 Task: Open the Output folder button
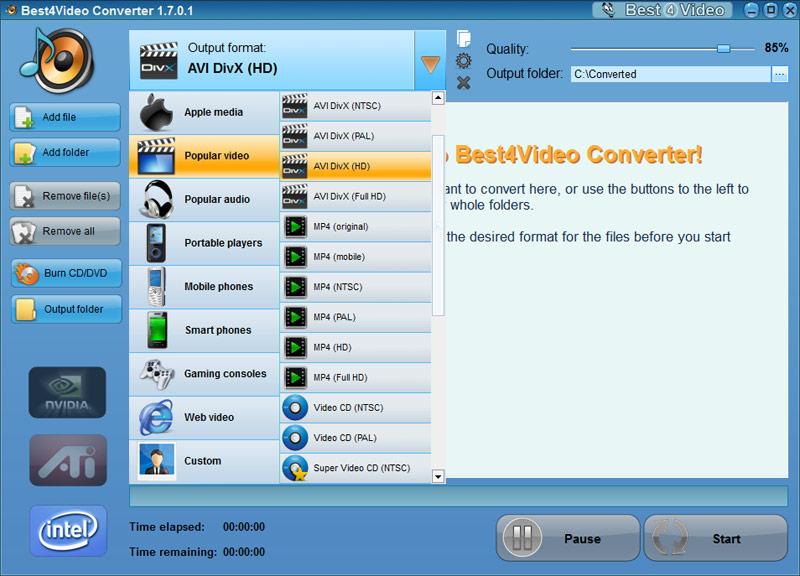click(x=66, y=309)
